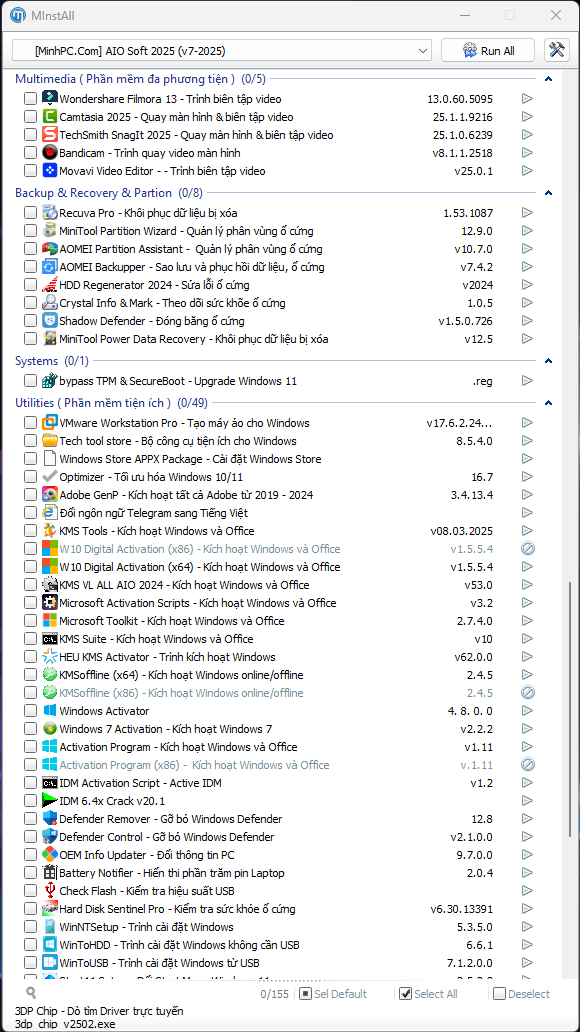Click the Adobe GenP icon
This screenshot has height=1032, width=580.
tap(49, 494)
